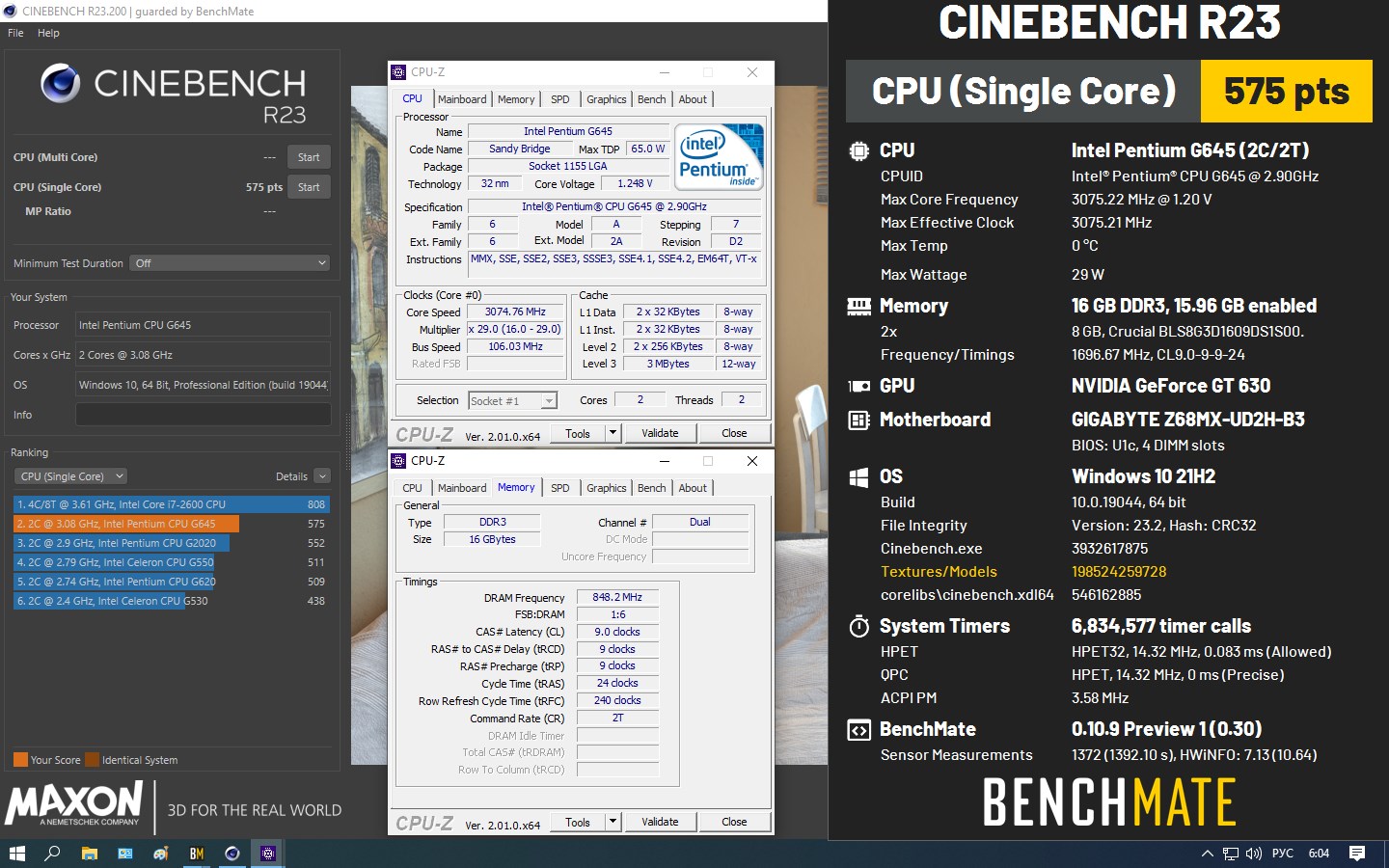Image resolution: width=1389 pixels, height=868 pixels.
Task: Click the orange Your Score legend swatch
Action: 20,760
